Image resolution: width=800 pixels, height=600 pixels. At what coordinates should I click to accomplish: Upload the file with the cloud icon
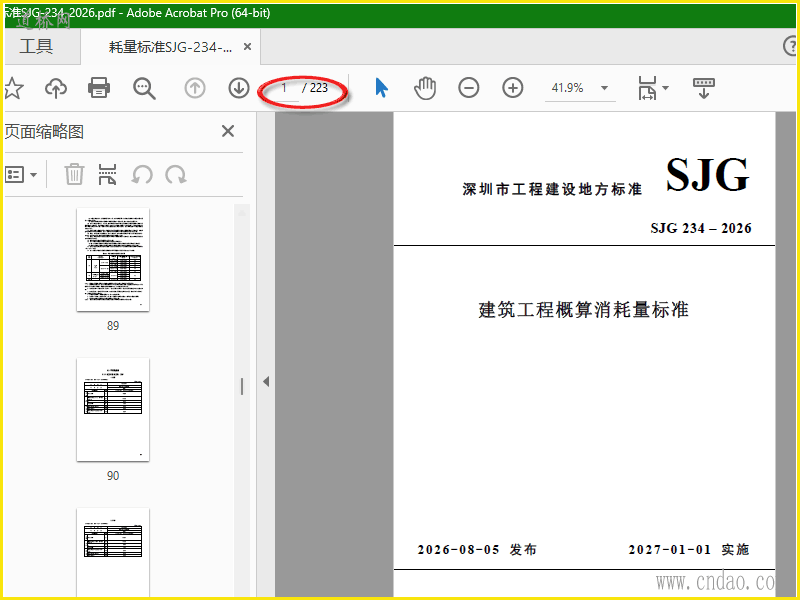(56, 88)
